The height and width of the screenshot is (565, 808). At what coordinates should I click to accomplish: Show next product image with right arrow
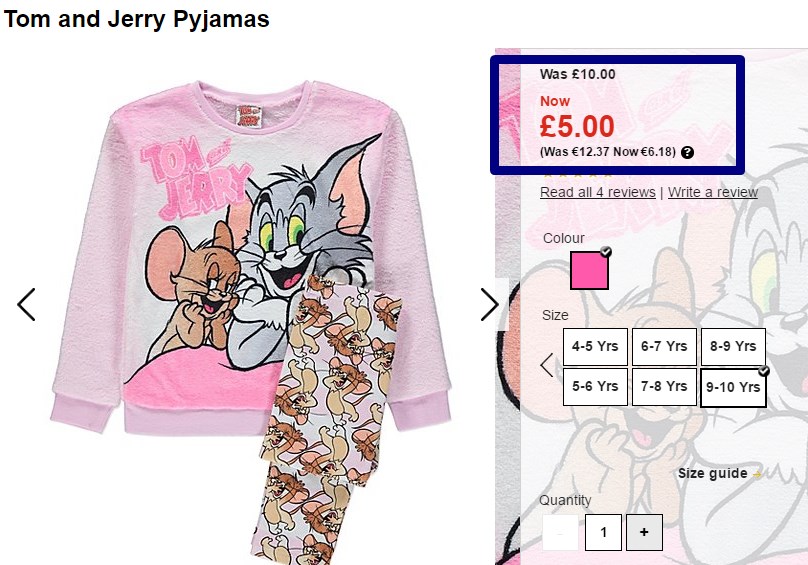[x=489, y=304]
